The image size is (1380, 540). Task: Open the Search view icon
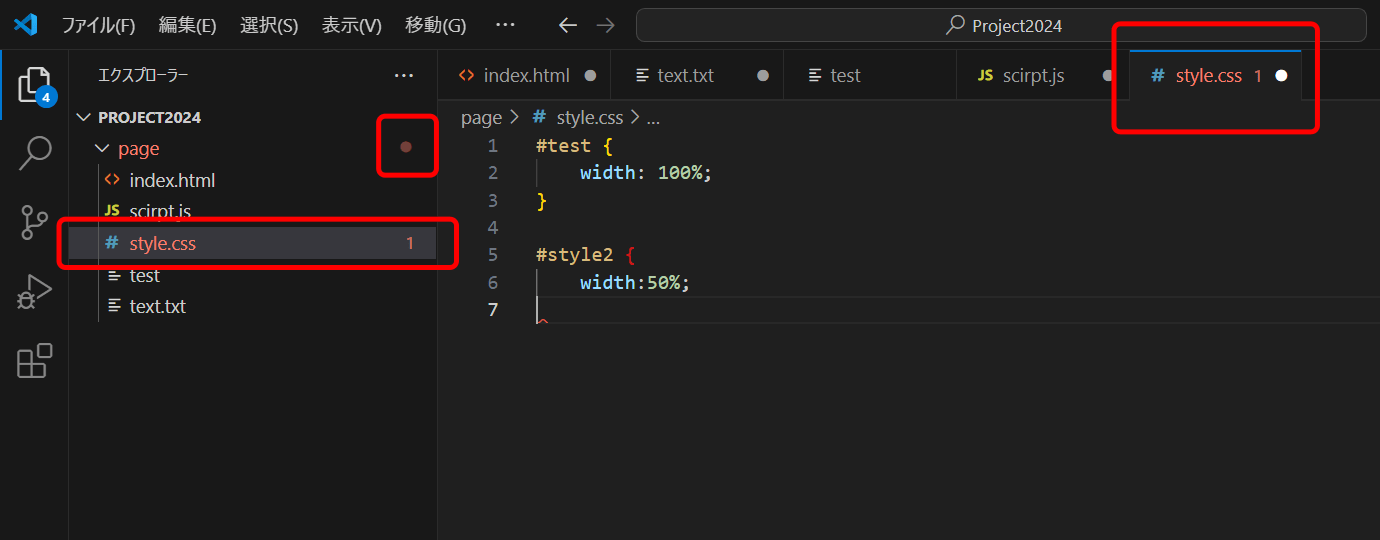tap(34, 153)
